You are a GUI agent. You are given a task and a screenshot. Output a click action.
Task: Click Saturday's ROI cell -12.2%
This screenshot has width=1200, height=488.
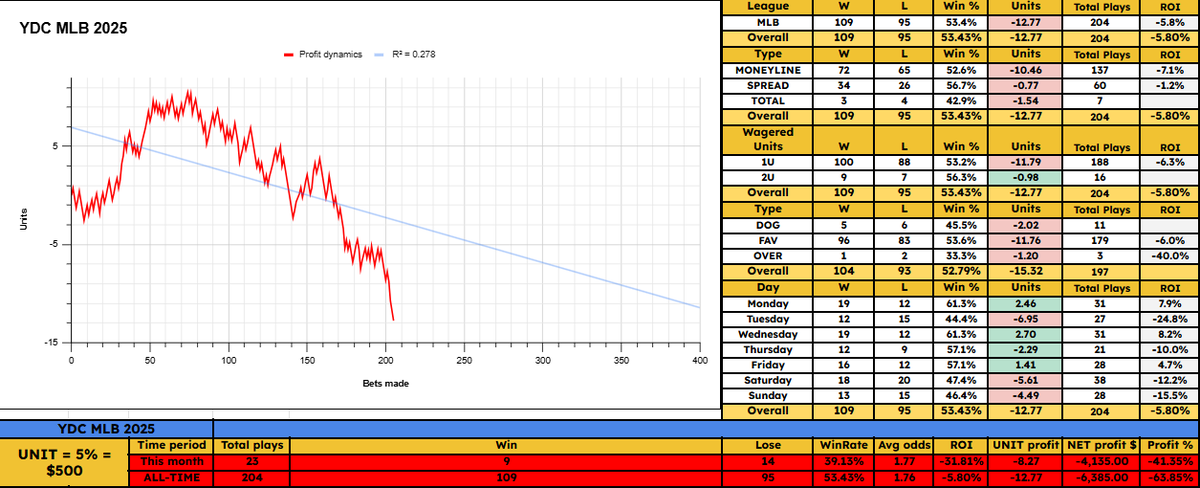pos(1171,381)
